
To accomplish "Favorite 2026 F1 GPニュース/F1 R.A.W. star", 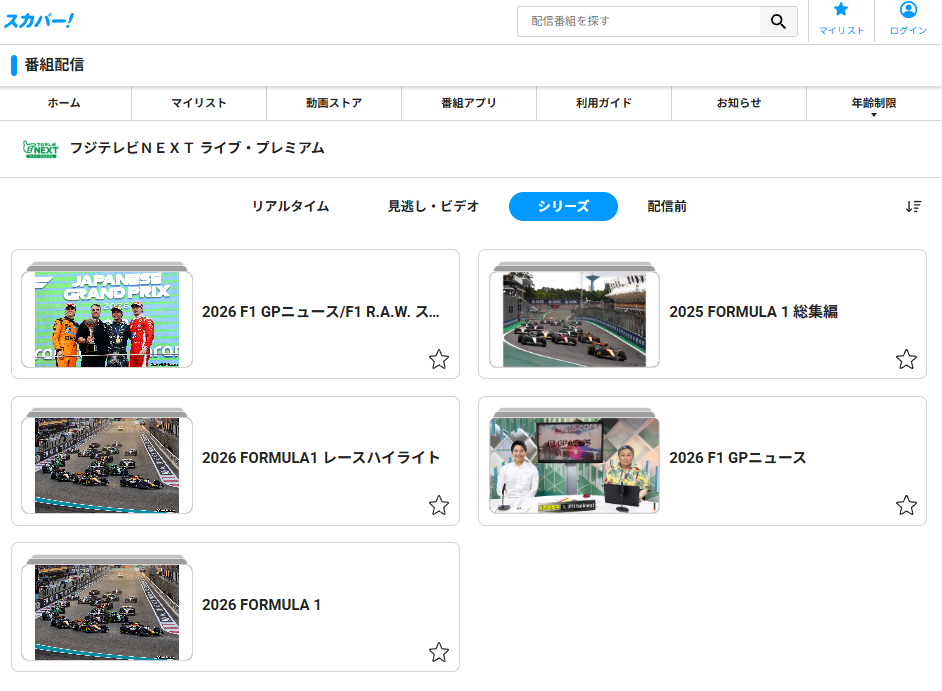I will click(x=439, y=359).
